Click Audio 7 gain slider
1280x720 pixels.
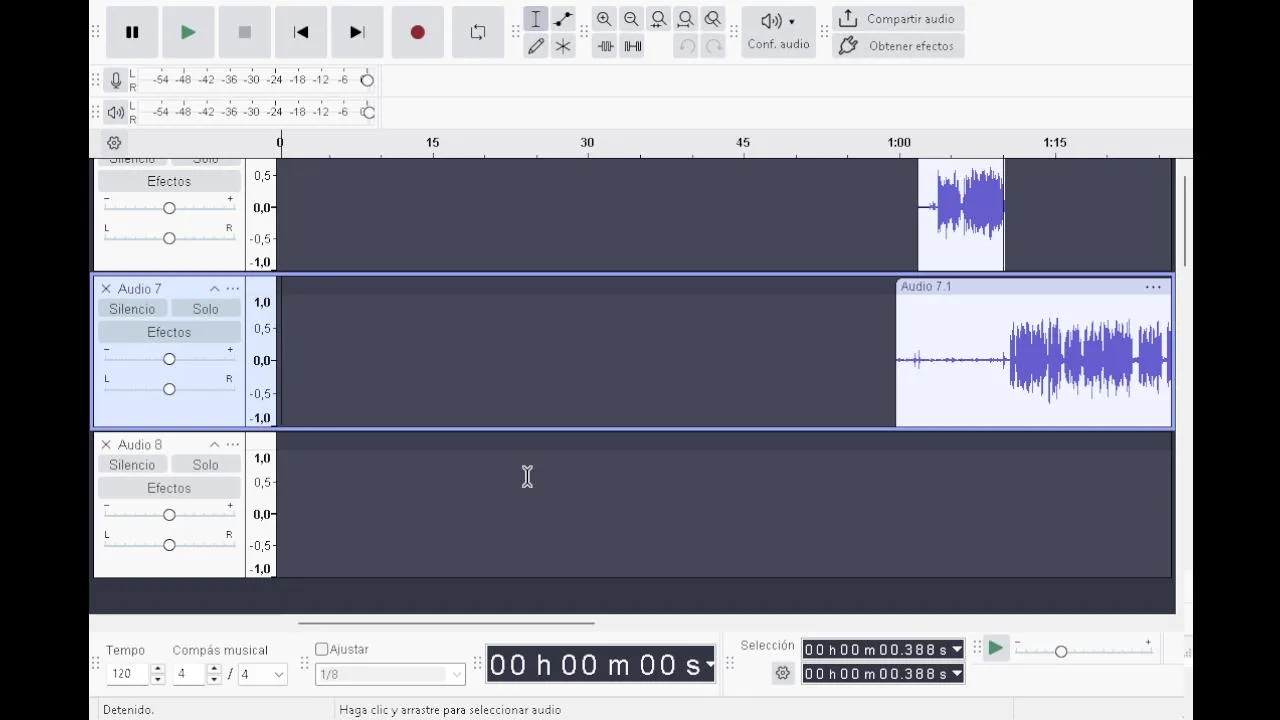click(x=169, y=358)
